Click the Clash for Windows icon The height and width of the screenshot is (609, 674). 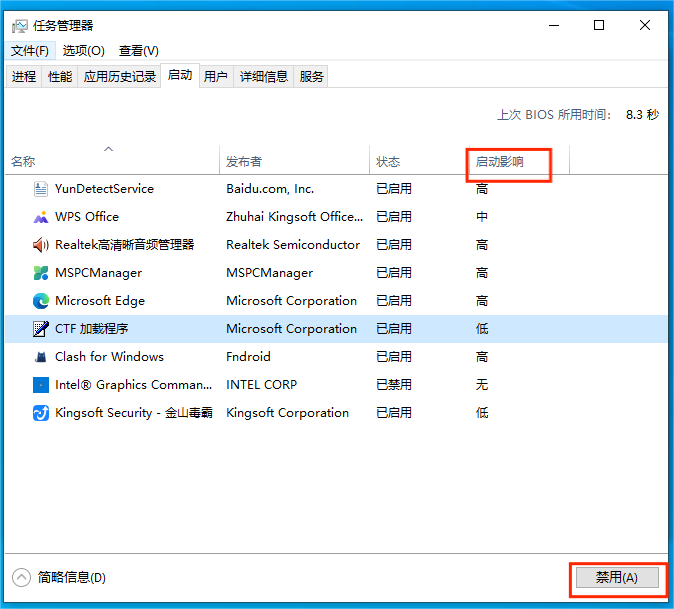tap(41, 357)
